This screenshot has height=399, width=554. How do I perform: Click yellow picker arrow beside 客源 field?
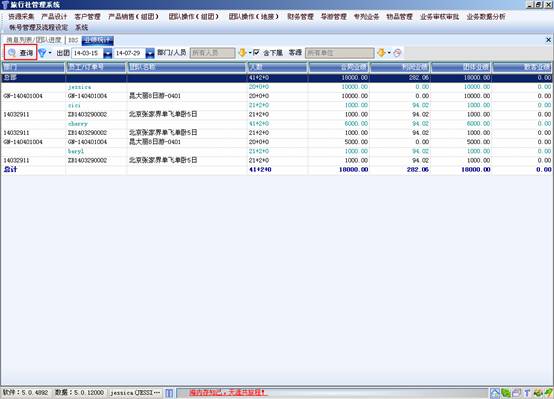tap(381, 53)
